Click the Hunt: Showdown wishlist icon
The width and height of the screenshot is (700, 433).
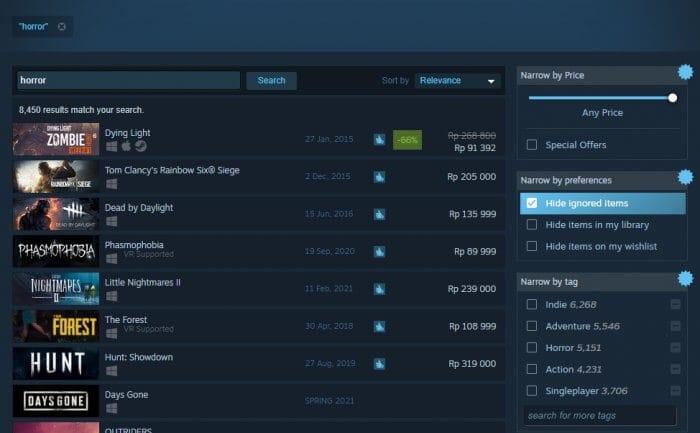click(379, 364)
